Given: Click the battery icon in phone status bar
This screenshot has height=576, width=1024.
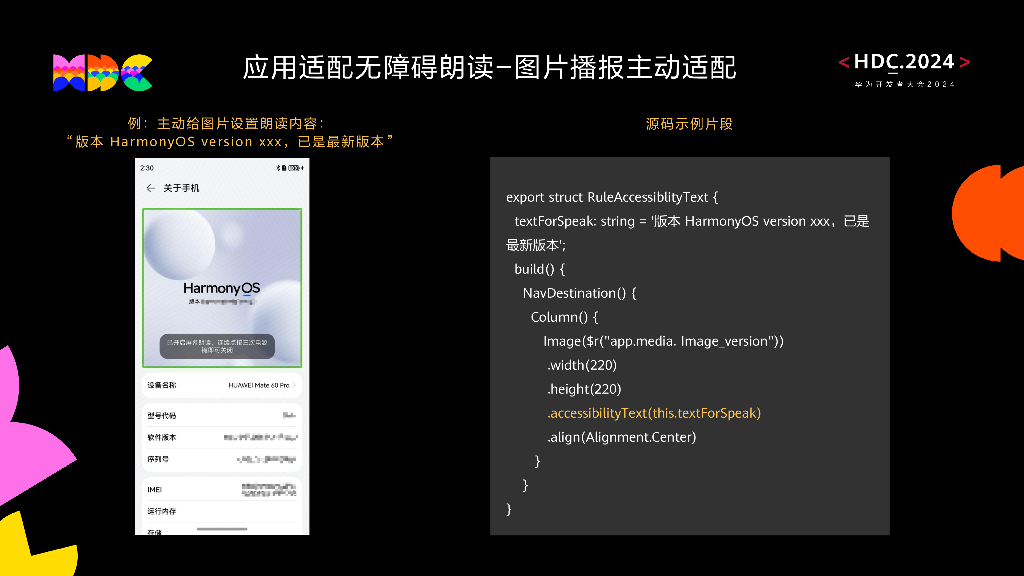Looking at the screenshot, I should pos(295,168).
